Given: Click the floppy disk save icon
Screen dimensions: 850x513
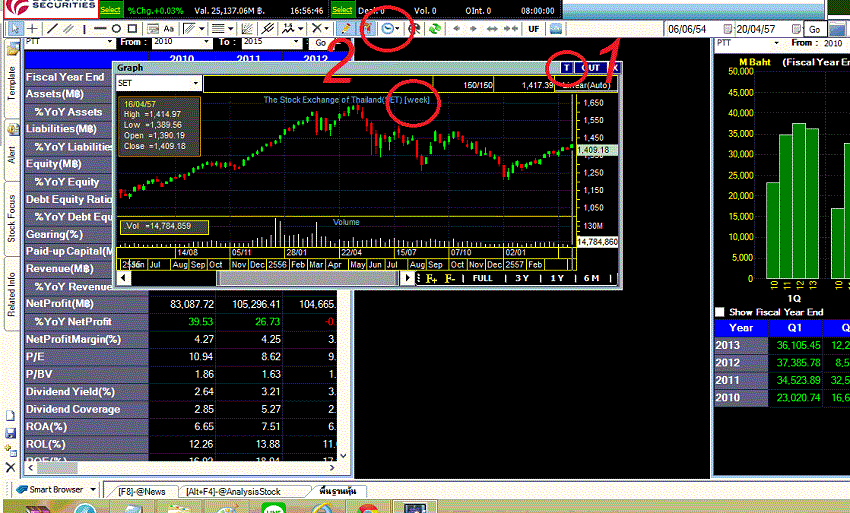Looking at the screenshot, I should [10, 433].
